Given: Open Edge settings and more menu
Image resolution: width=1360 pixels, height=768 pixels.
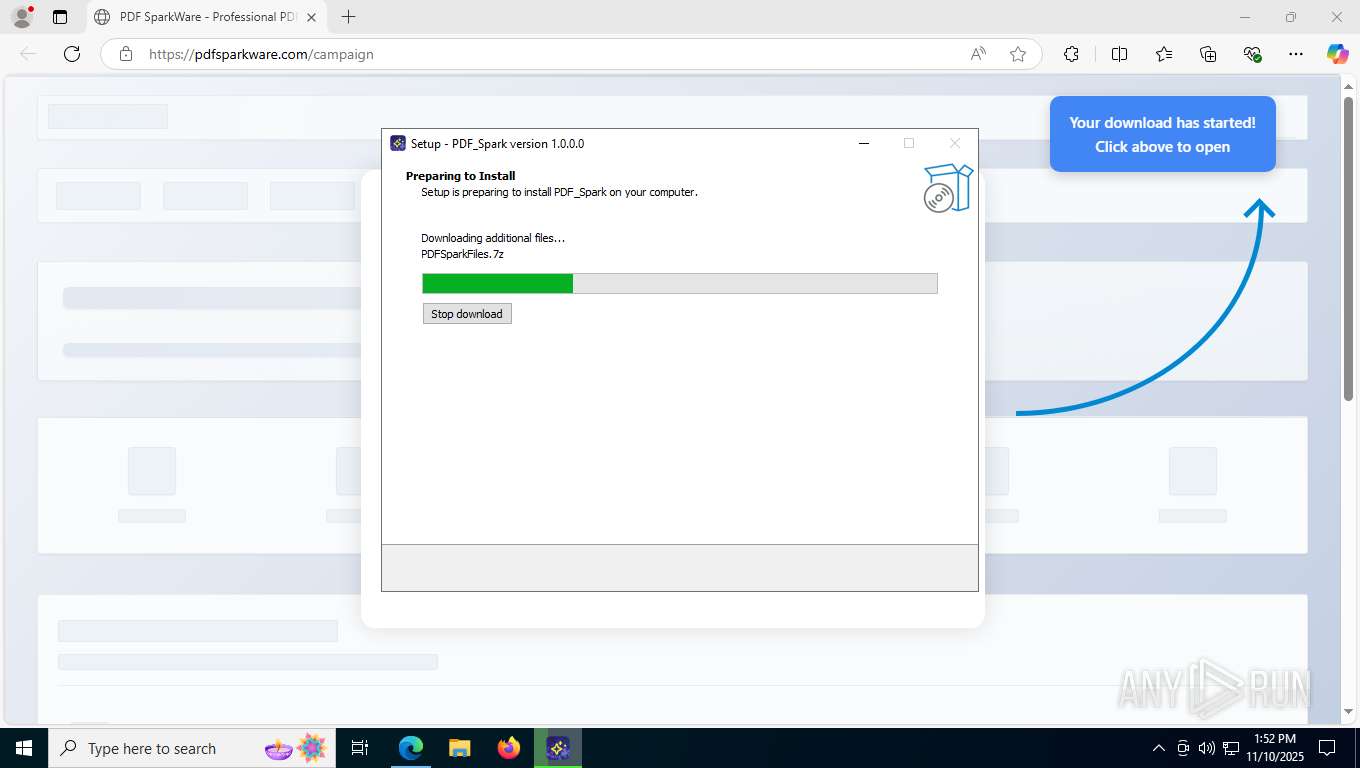Looking at the screenshot, I should [1296, 54].
